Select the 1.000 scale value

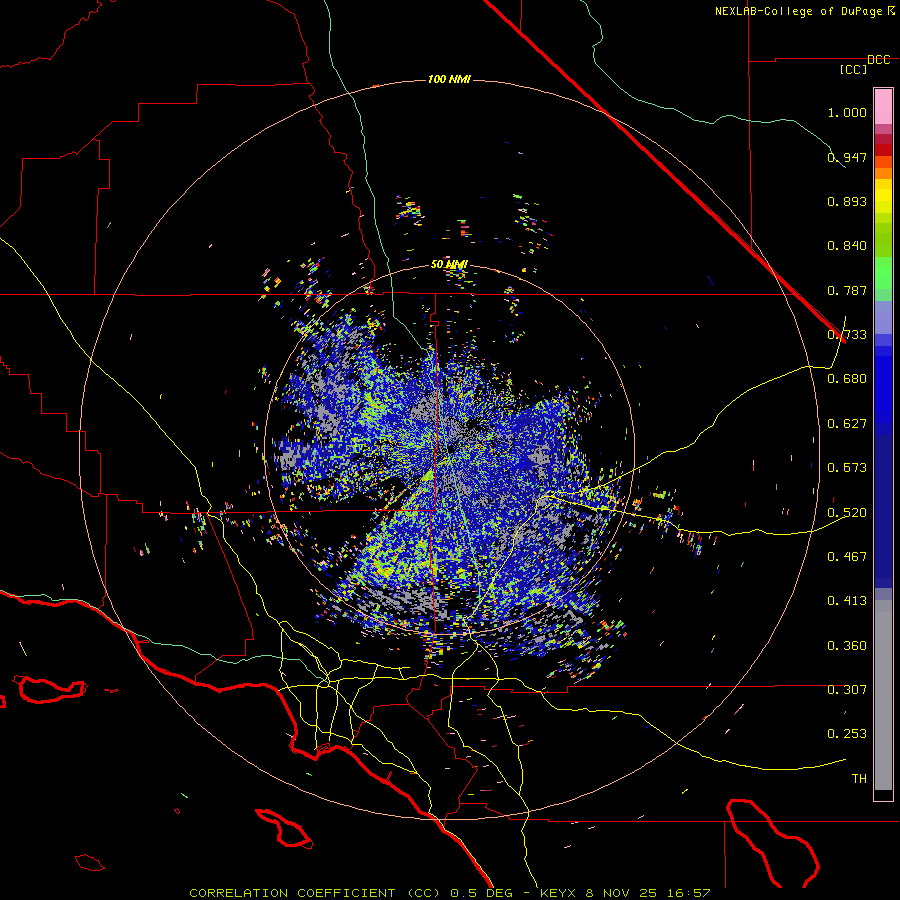coord(847,112)
